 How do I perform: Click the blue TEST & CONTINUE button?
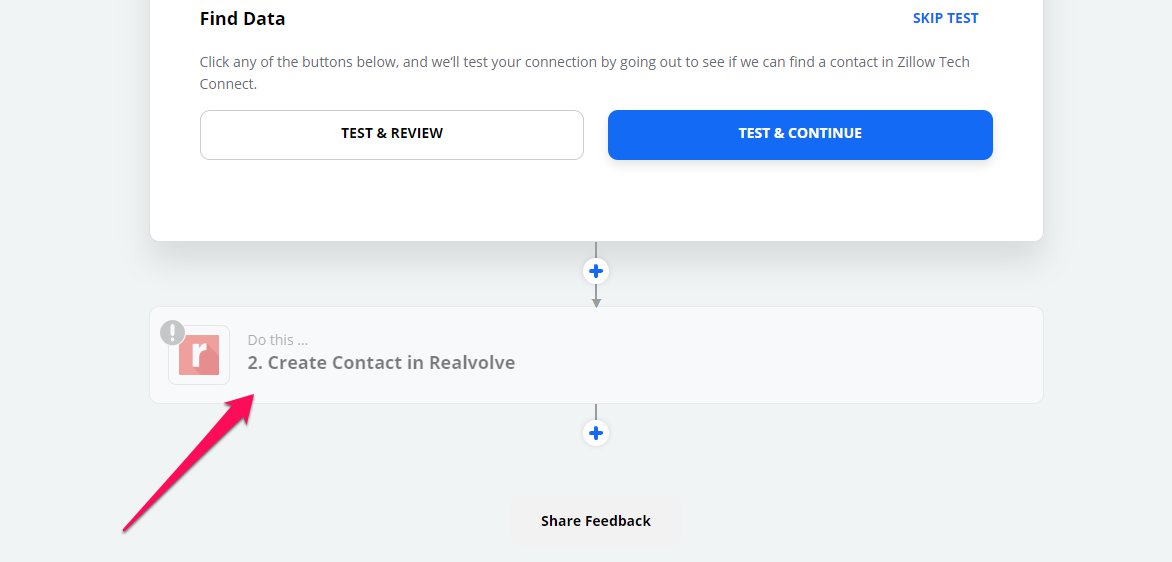click(x=800, y=135)
